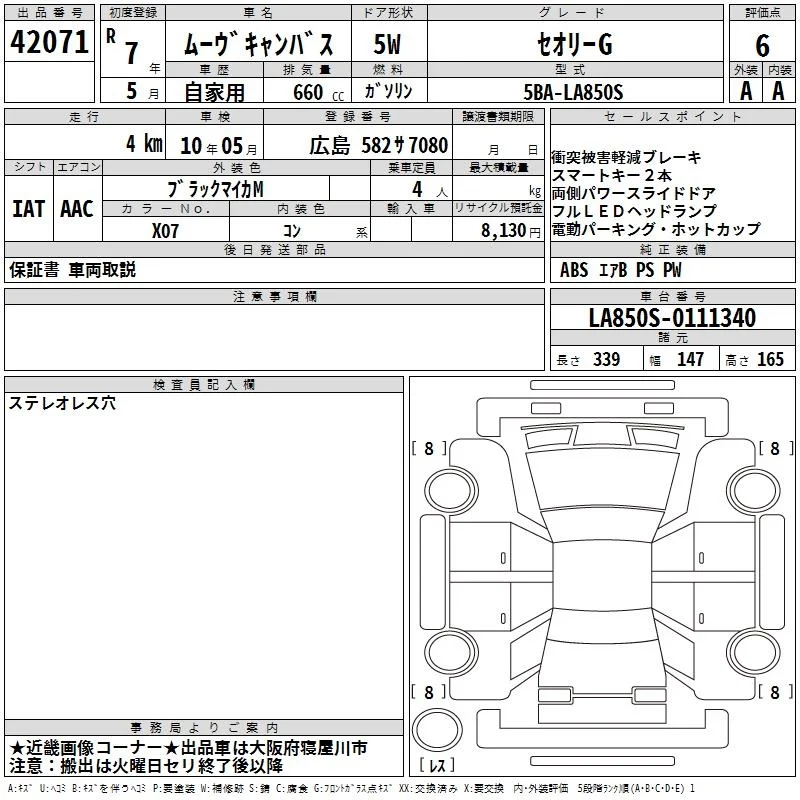This screenshot has height=800, width=800.
Task: Click the roof panel in the car diagram
Action: click(602, 577)
